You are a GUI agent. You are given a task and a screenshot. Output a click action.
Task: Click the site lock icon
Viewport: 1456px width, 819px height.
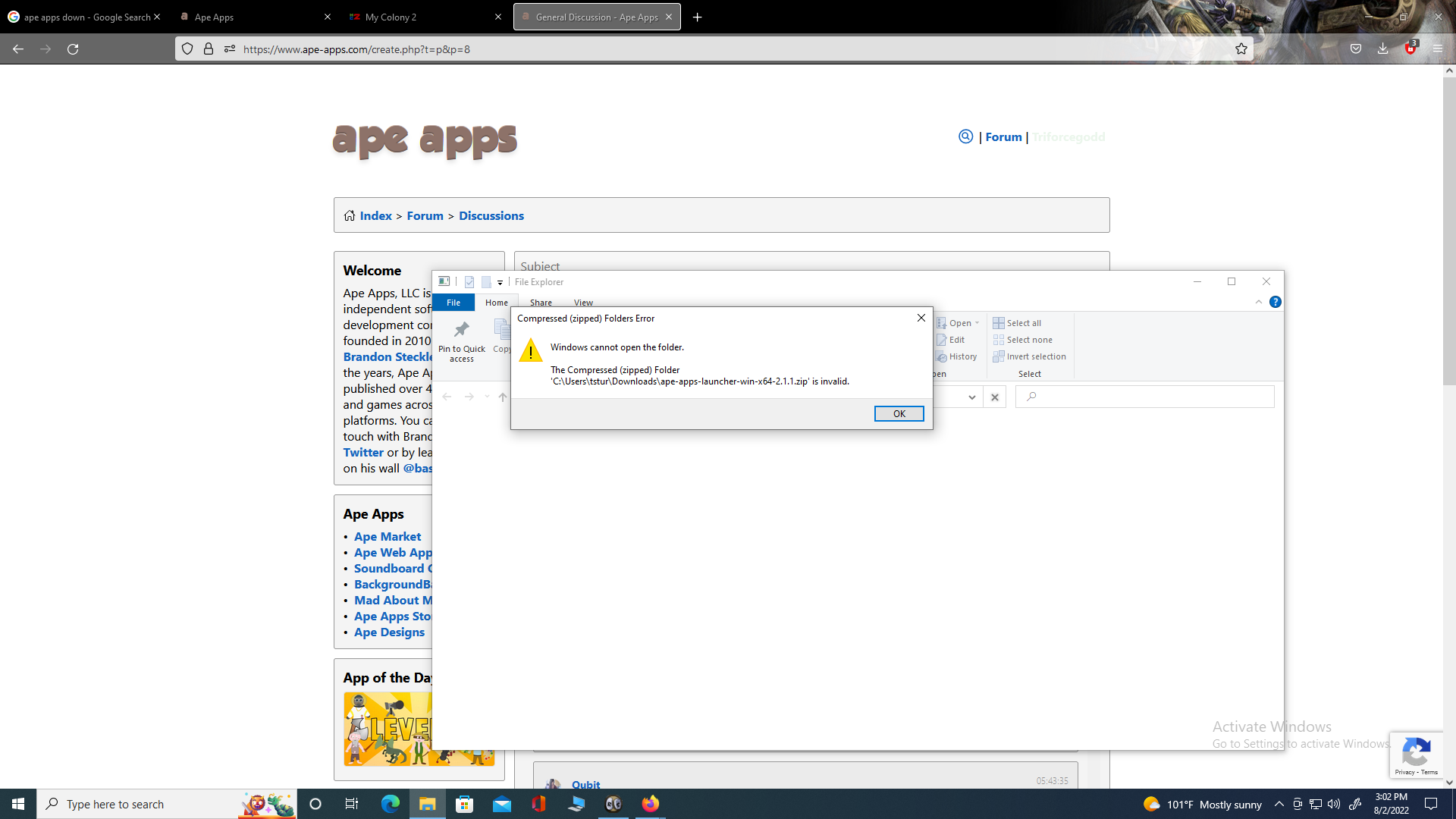click(209, 49)
